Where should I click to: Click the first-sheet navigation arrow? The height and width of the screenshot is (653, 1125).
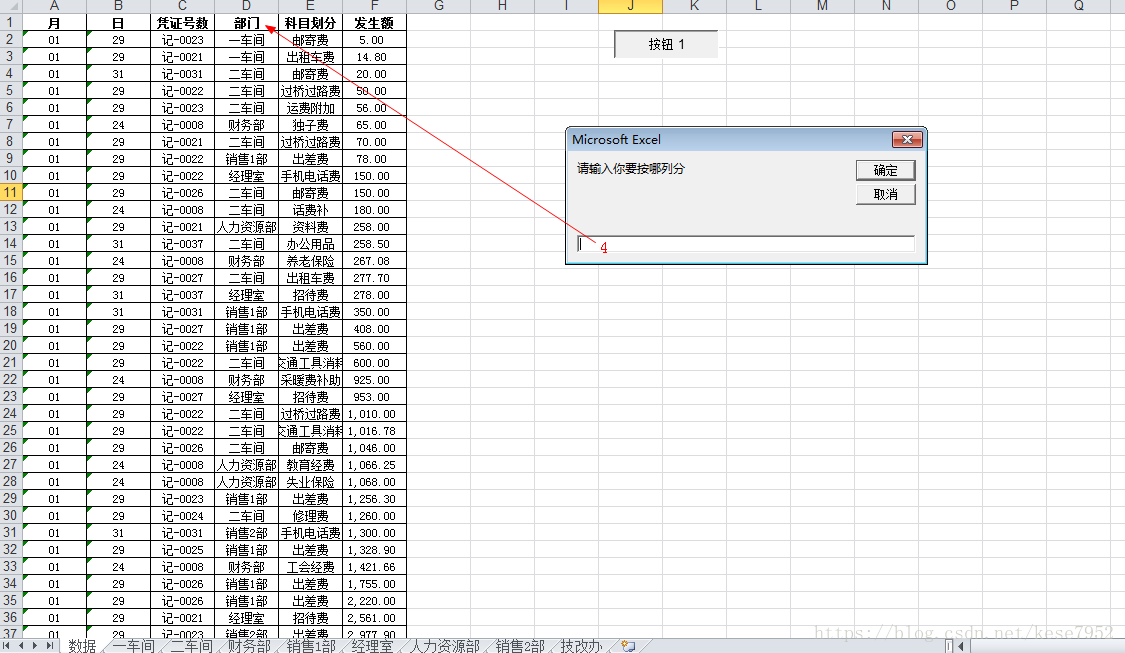pyautogui.click(x=9, y=645)
